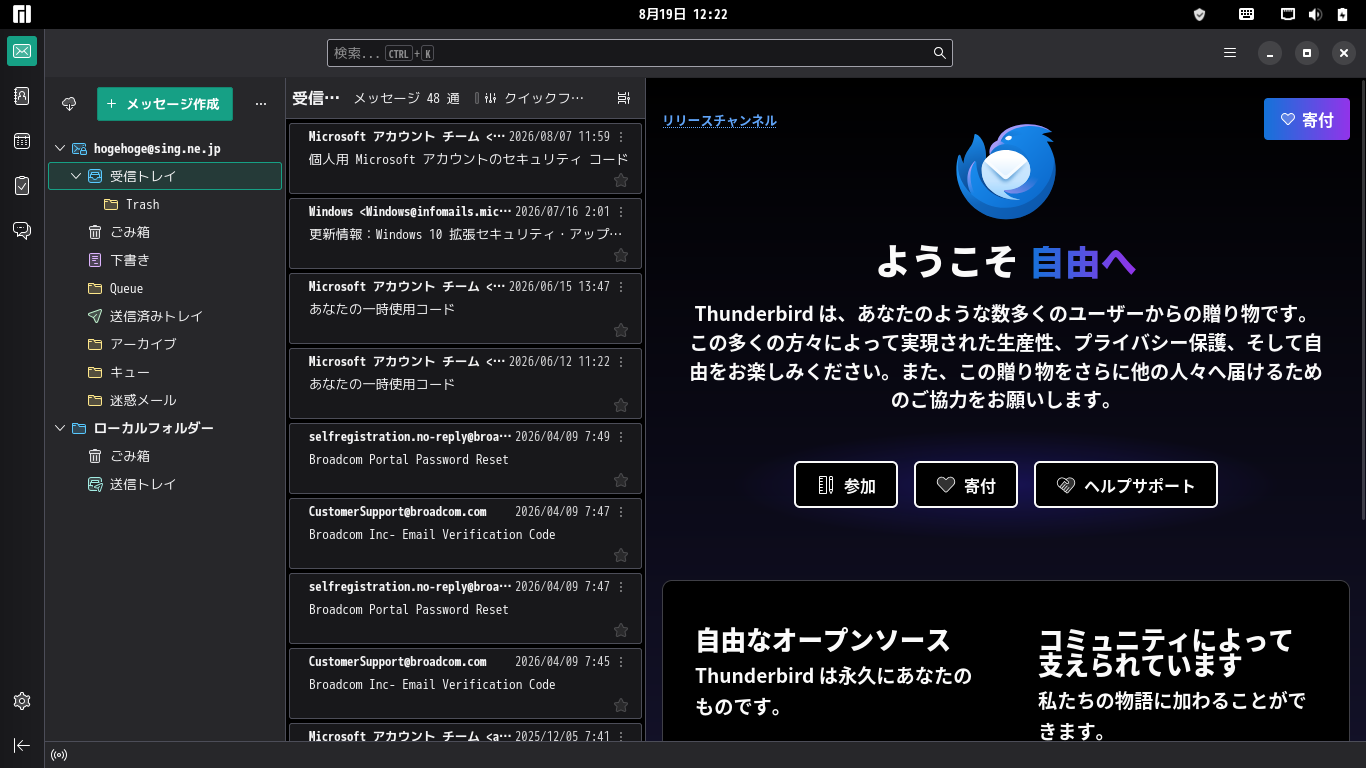The width and height of the screenshot is (1366, 768).
Task: Open the Thunderbird hamburger app menu
Action: click(1230, 53)
